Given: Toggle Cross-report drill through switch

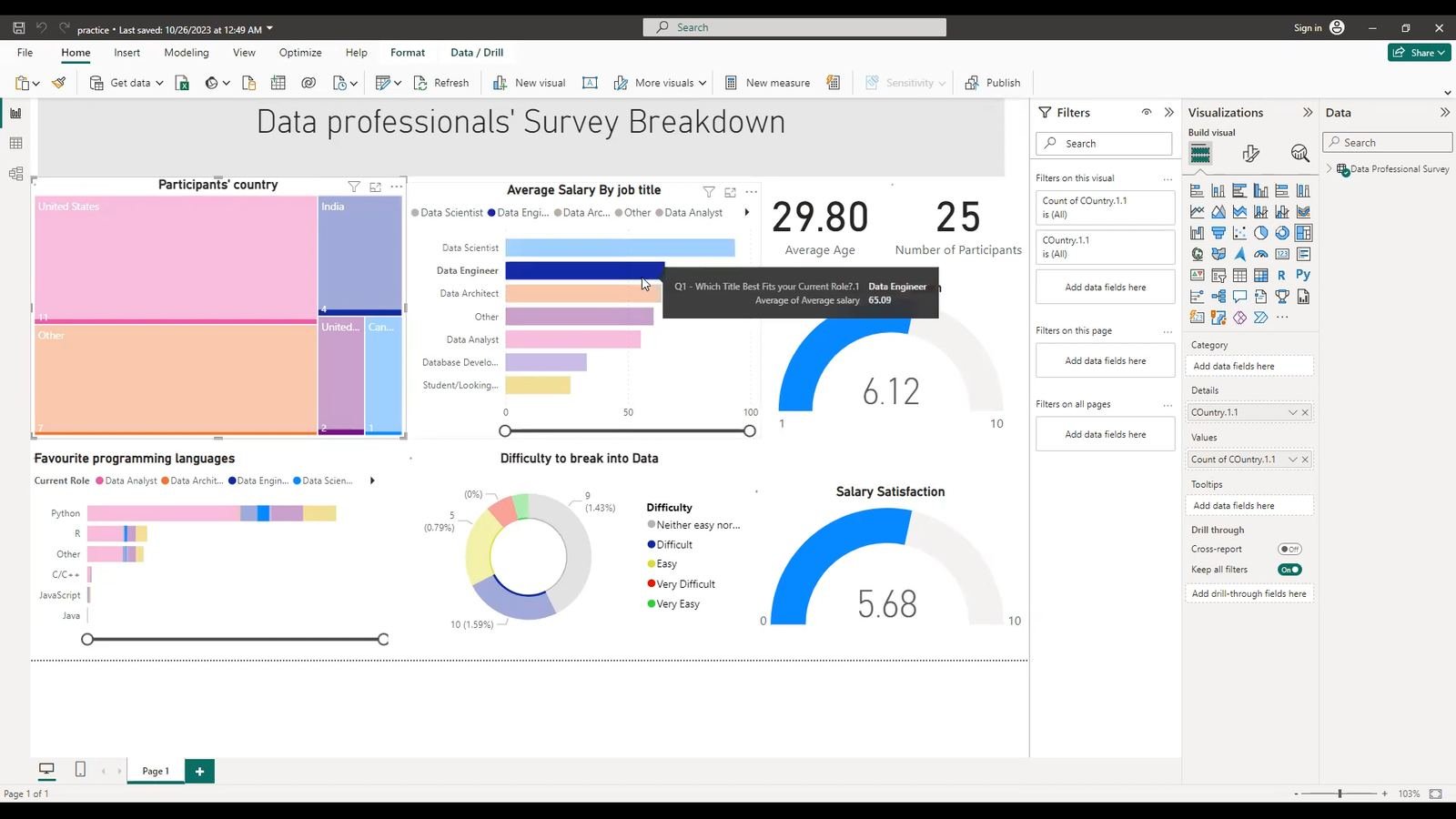Looking at the screenshot, I should (x=1289, y=549).
